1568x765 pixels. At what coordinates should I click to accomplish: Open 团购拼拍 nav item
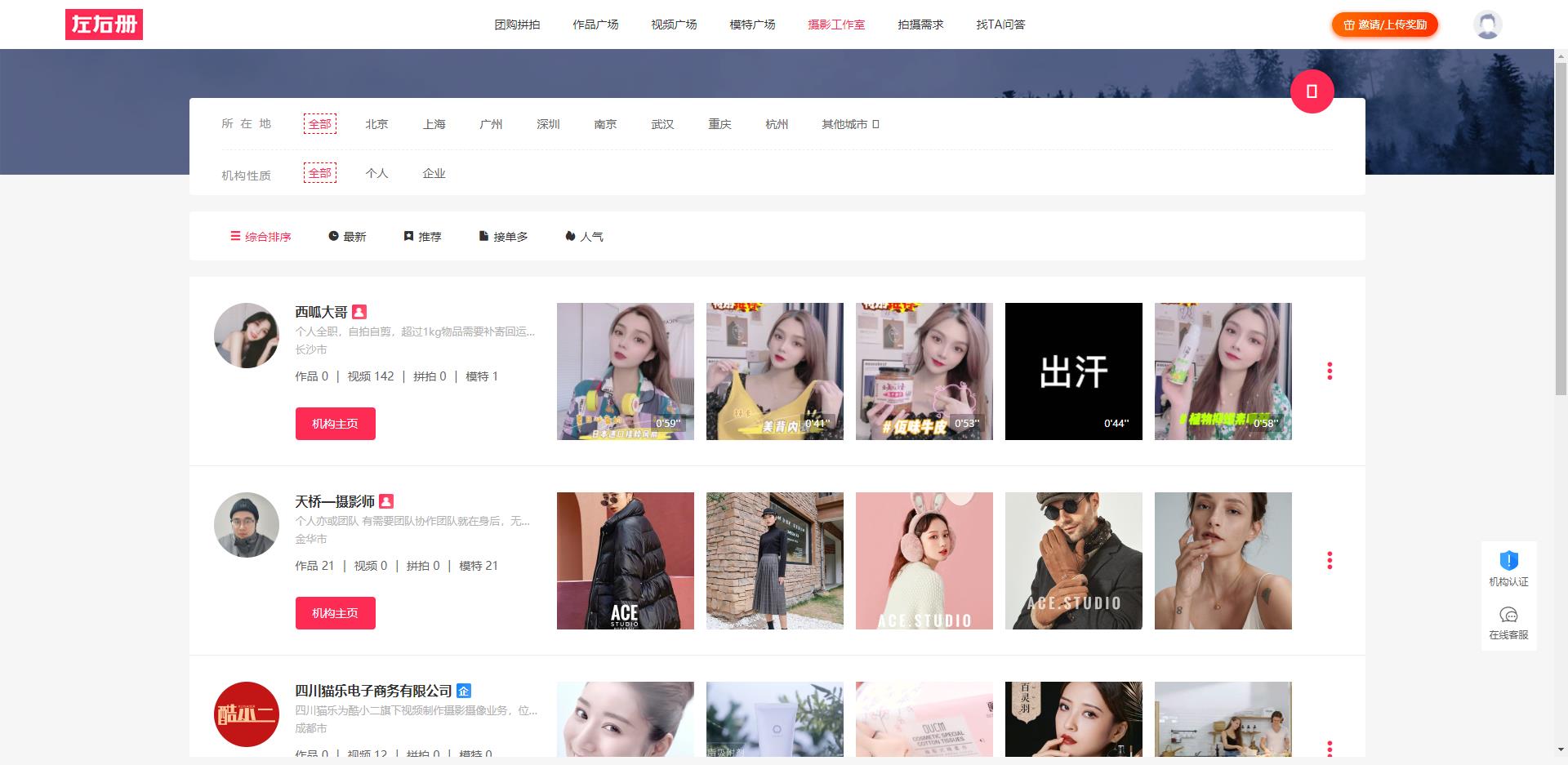click(517, 24)
